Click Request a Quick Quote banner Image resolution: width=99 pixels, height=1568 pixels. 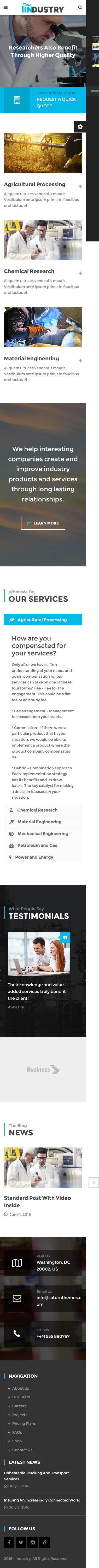[x=43, y=100]
